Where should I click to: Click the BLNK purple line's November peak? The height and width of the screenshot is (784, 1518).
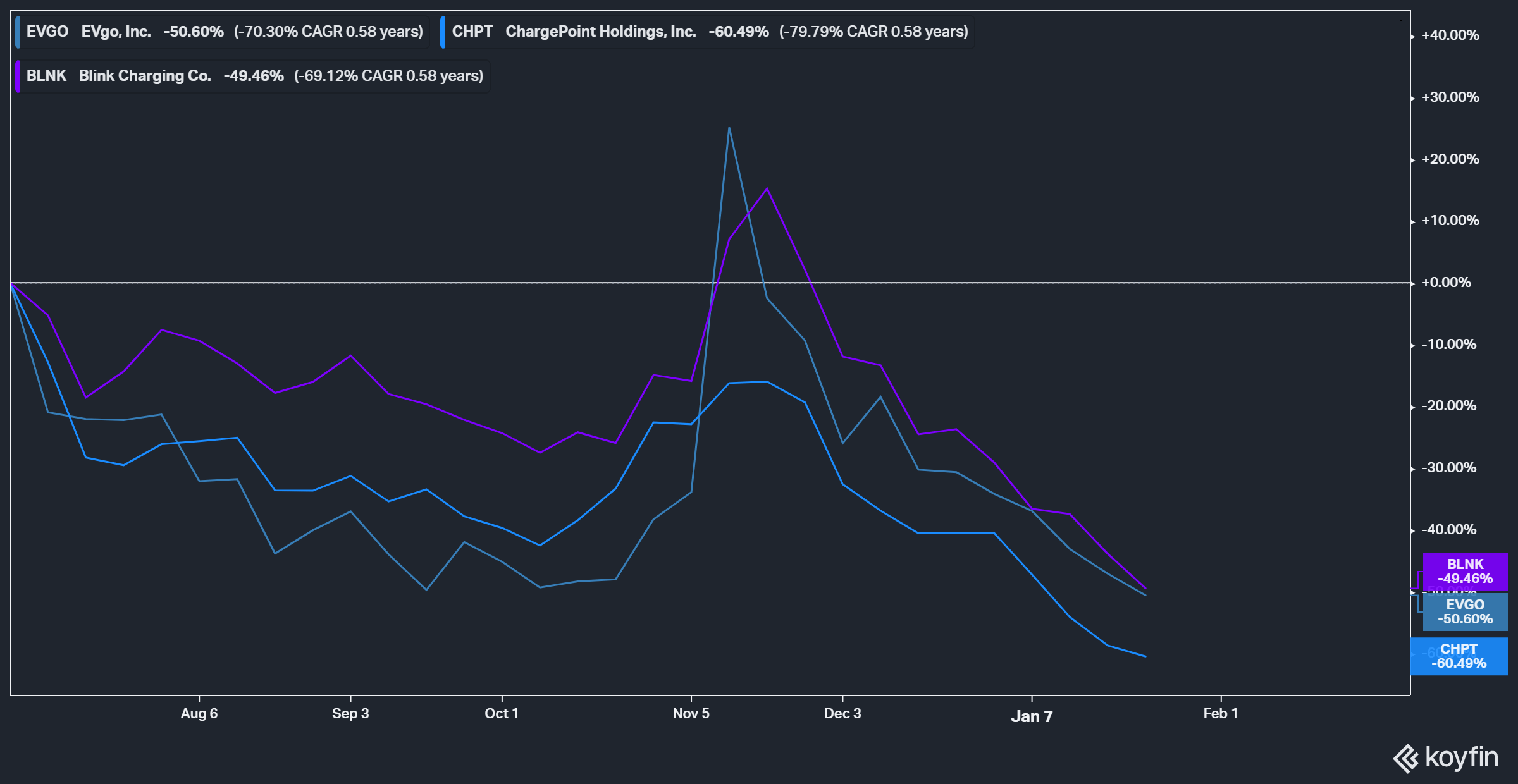[767, 188]
